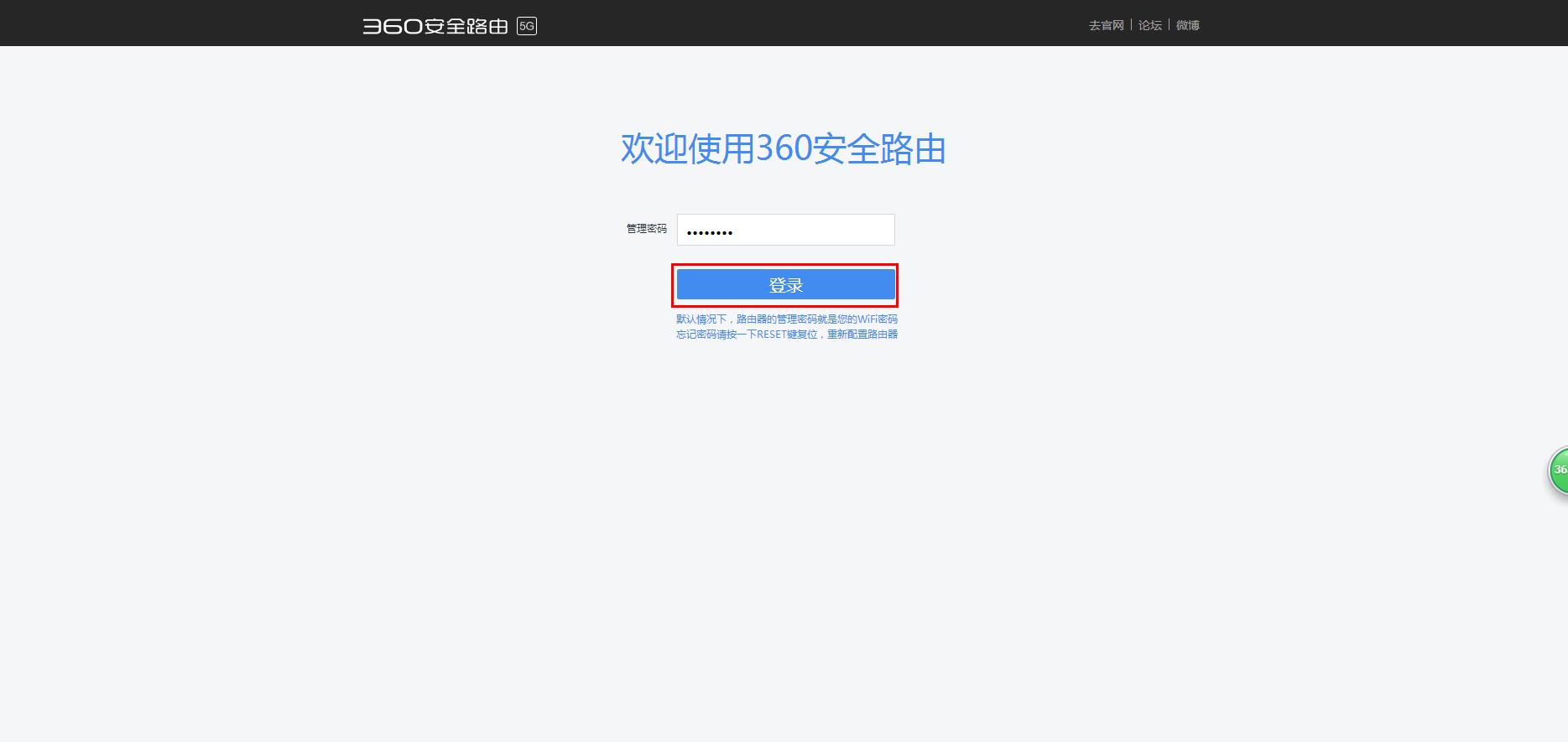
Task: Open the 论坛 forum link
Action: (x=1149, y=25)
